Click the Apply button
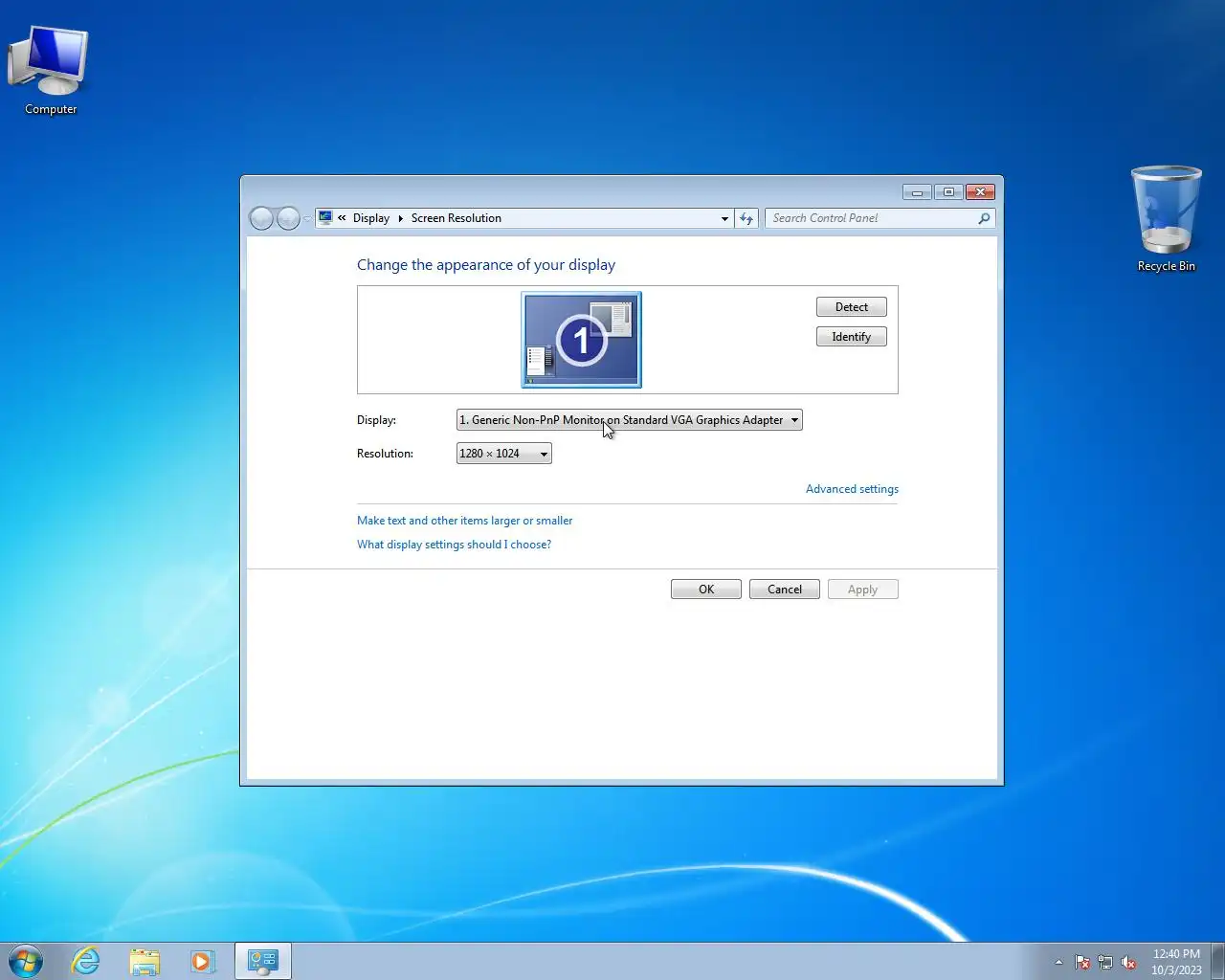 click(x=862, y=590)
